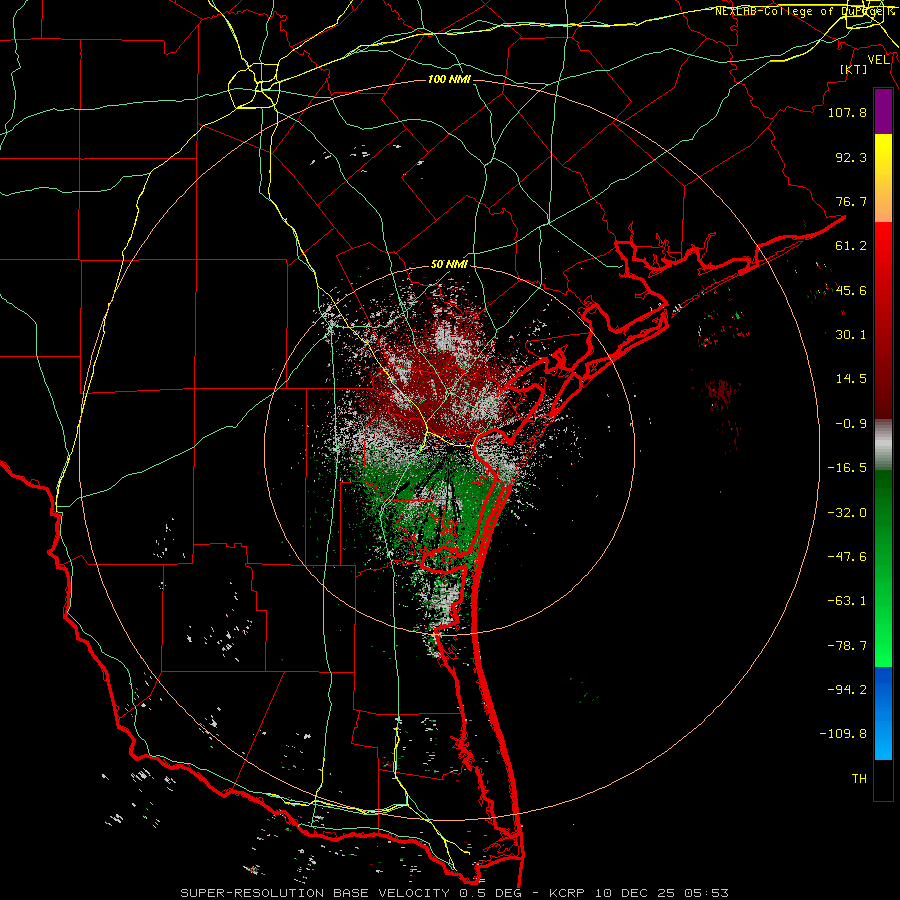Click the 50 NMI range ring label
Screen dimensions: 900x900
[x=449, y=264]
